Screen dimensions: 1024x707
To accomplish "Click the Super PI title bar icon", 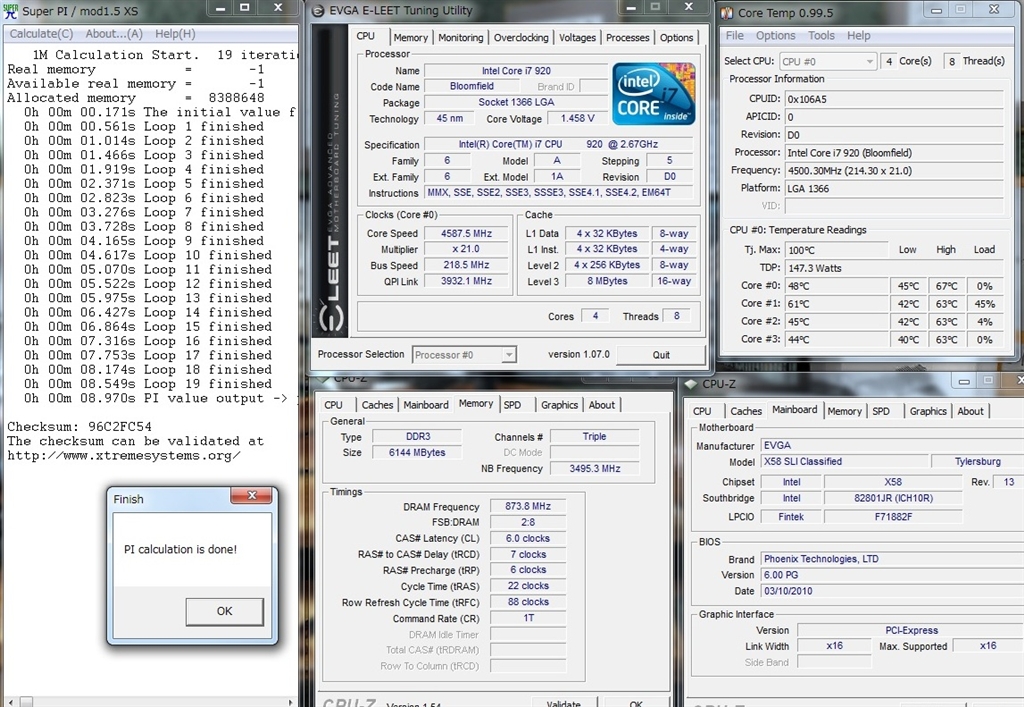I will point(10,11).
